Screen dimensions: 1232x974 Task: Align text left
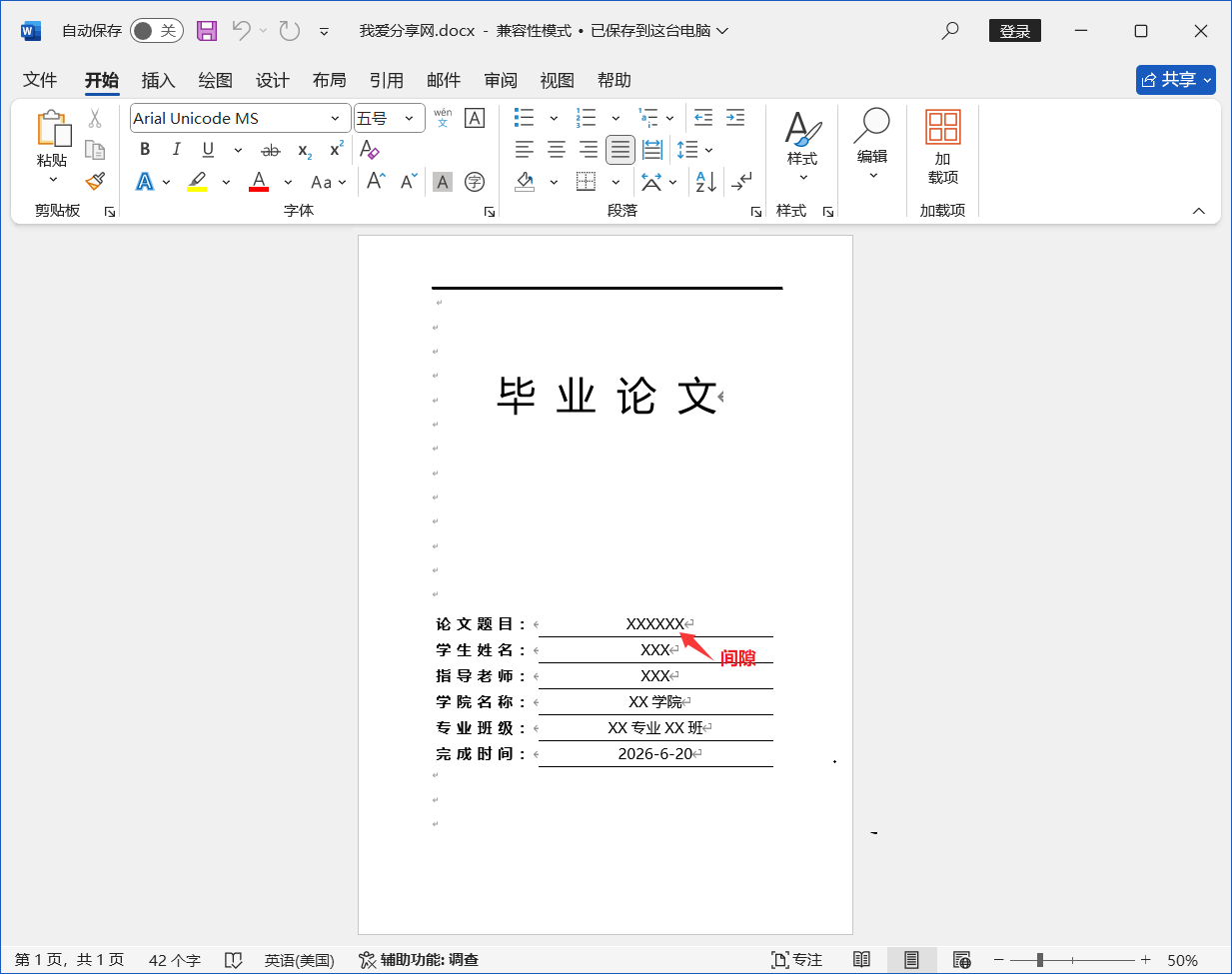[x=525, y=150]
